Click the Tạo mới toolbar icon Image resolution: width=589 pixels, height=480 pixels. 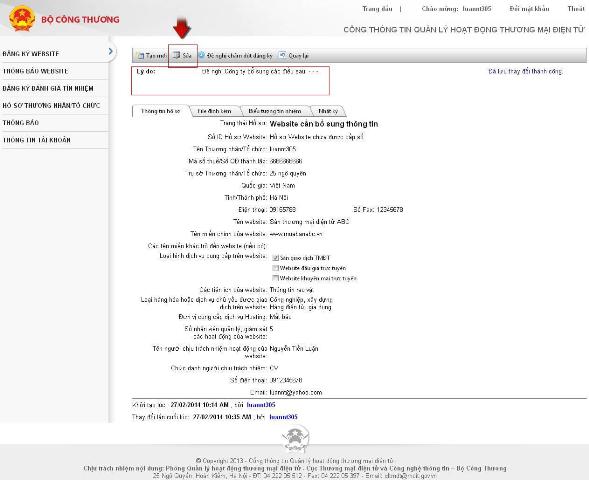(x=141, y=56)
